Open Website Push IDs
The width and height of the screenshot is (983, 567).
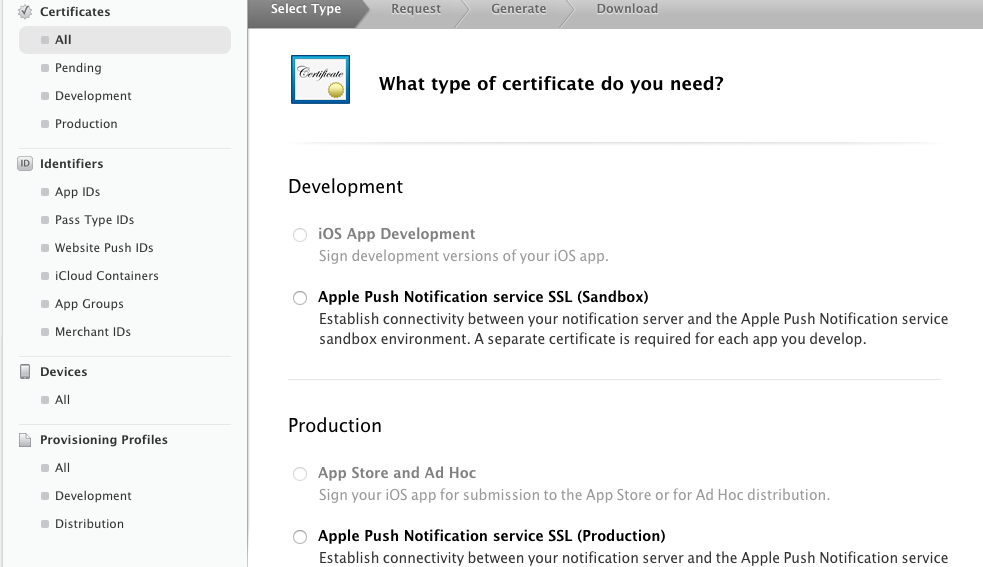click(103, 248)
